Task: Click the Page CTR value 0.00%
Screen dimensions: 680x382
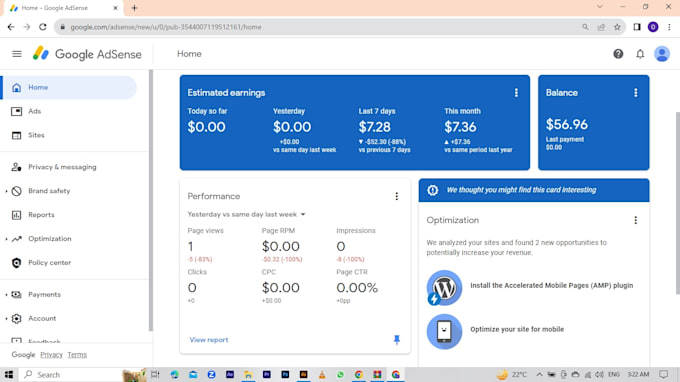Action: point(357,288)
